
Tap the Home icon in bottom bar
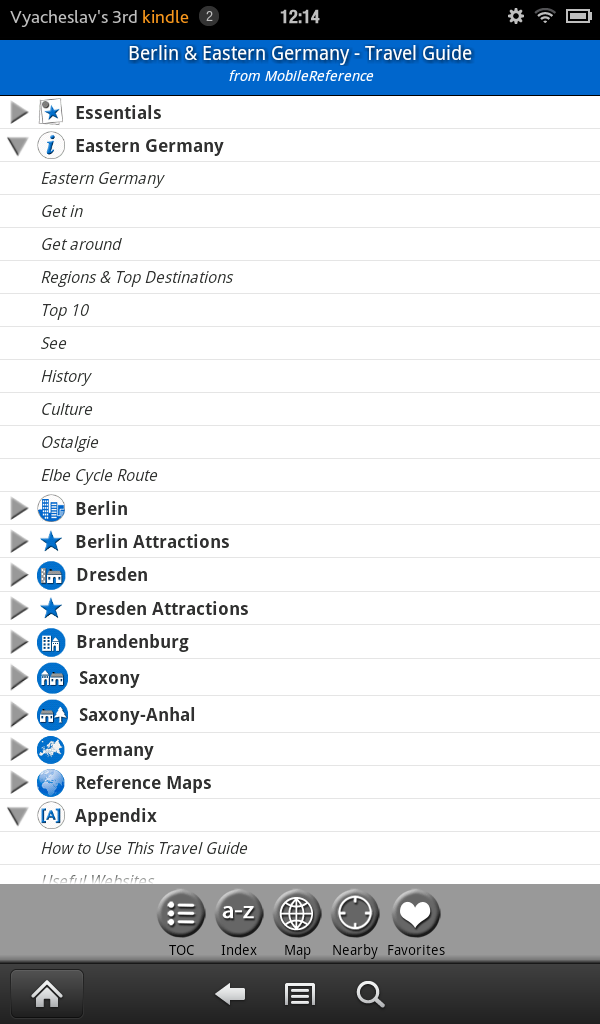[47, 994]
